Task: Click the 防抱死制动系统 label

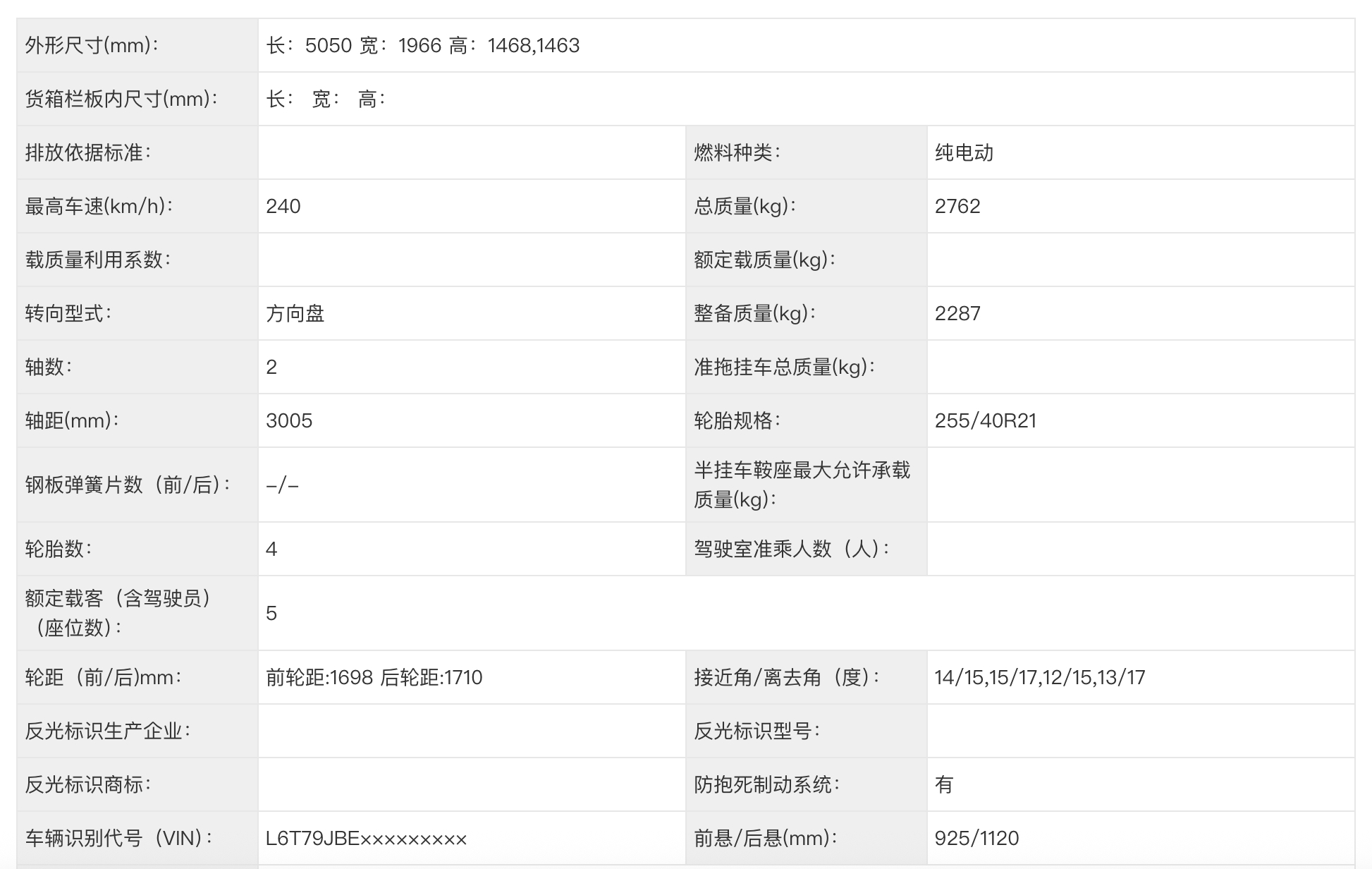Action: (x=766, y=785)
